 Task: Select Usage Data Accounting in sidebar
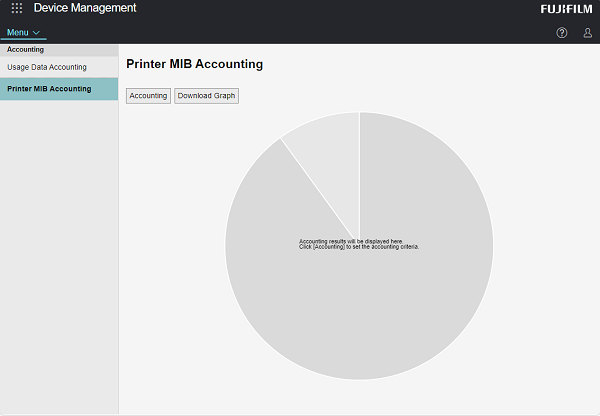point(47,67)
